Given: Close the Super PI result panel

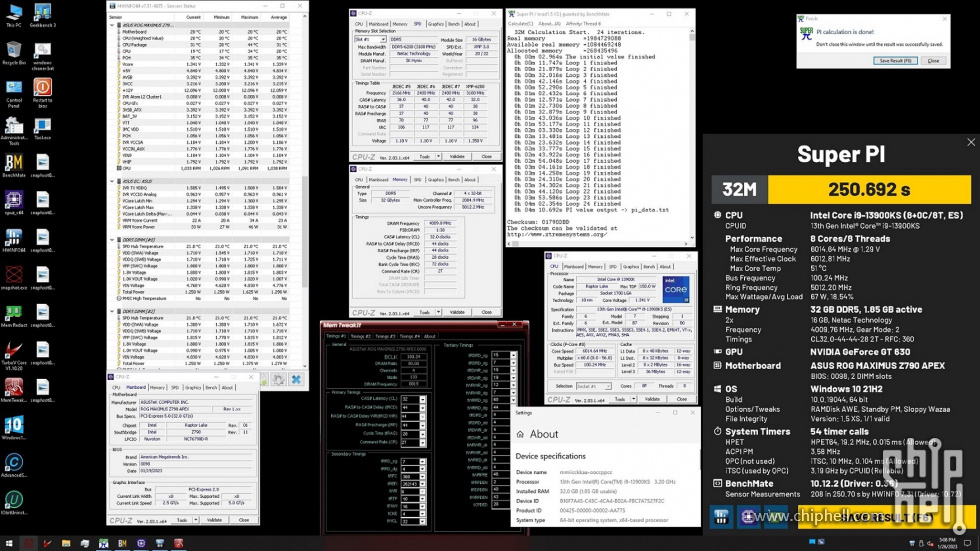Looking at the screenshot, I should pyautogui.click(x=971, y=142).
